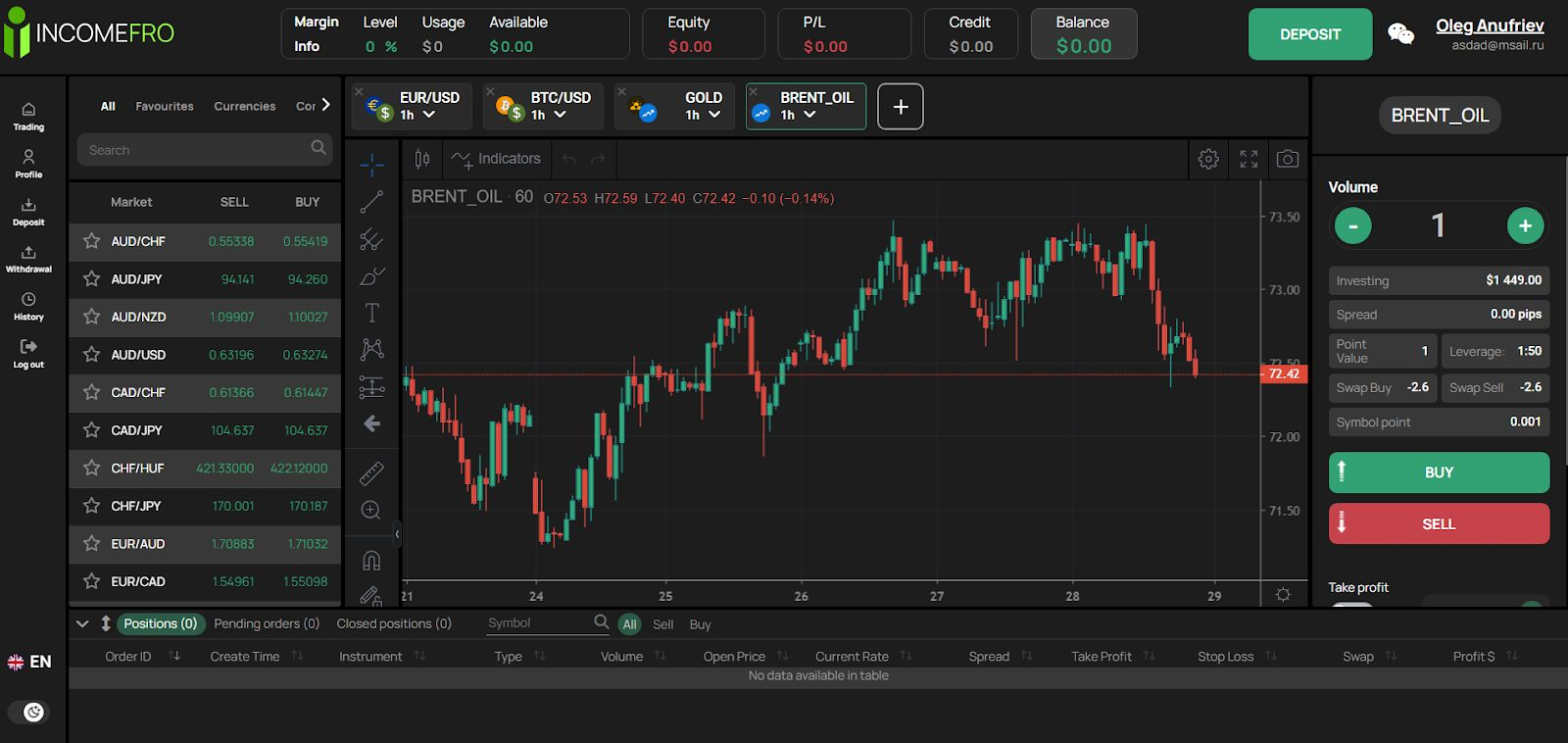Select the pattern drawing tool
1568x743 pixels.
click(371, 349)
